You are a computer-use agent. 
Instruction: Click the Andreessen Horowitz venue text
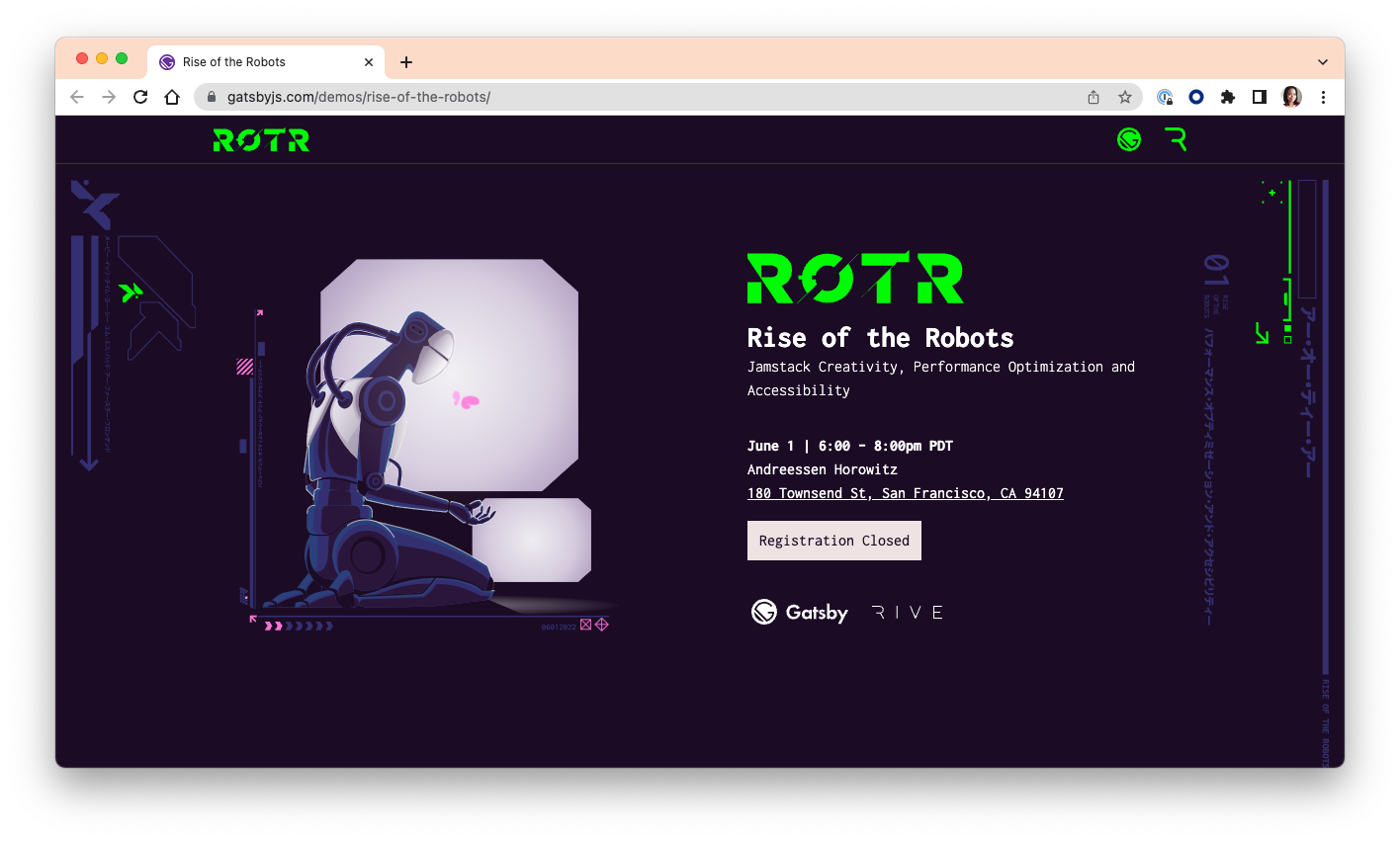pyautogui.click(x=823, y=469)
